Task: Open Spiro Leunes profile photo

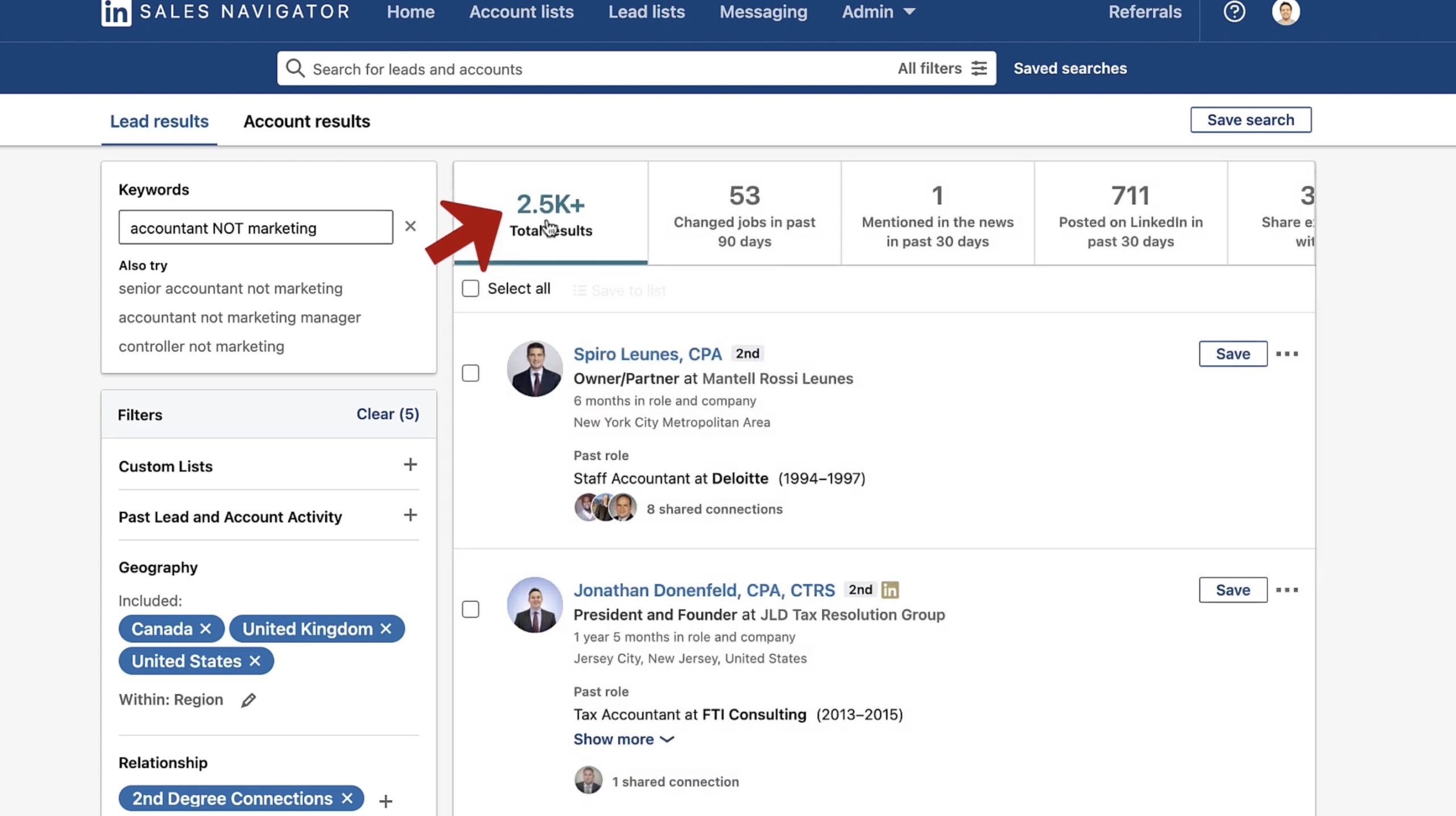Action: click(x=535, y=369)
